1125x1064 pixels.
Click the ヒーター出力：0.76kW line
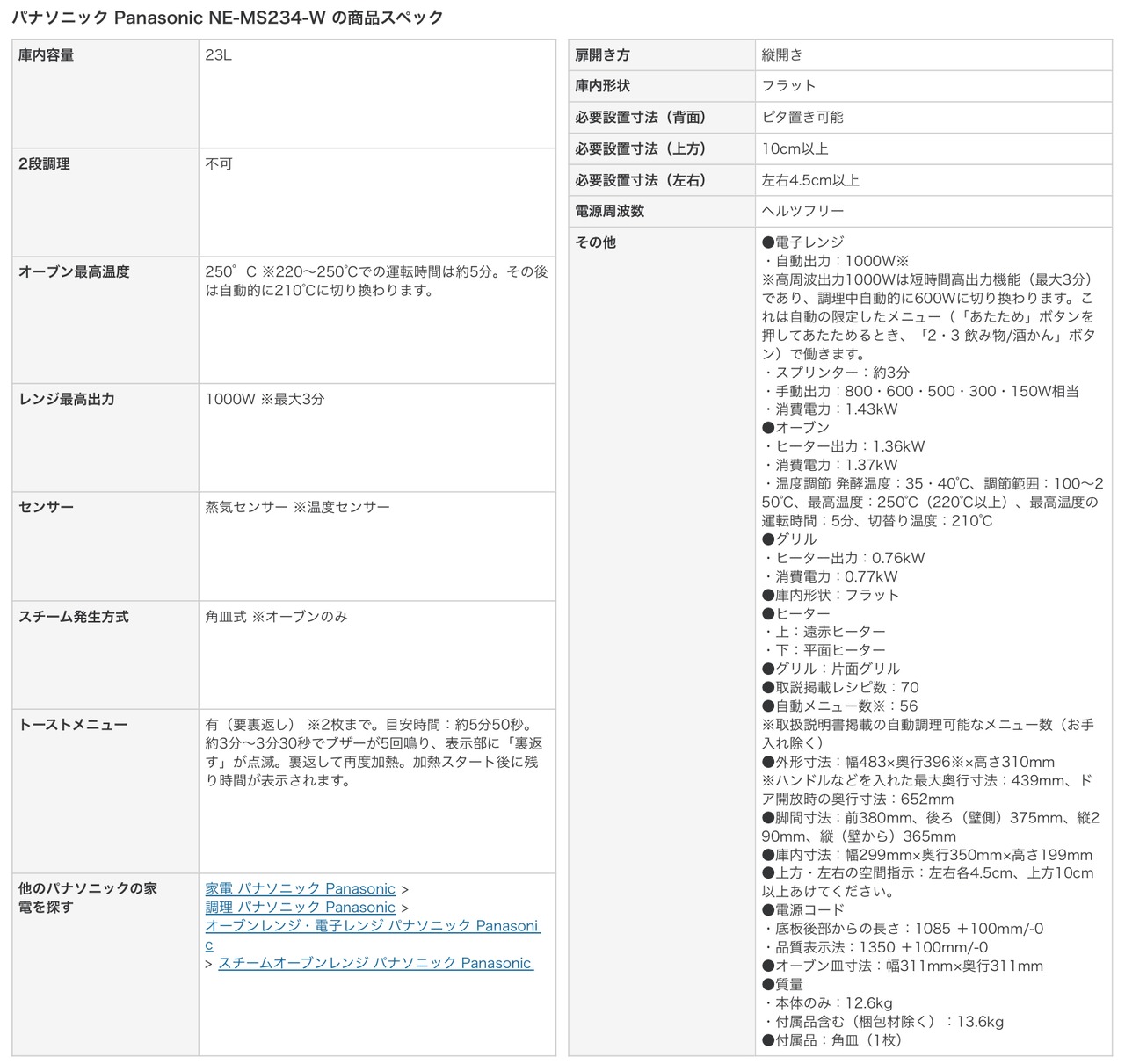tap(844, 558)
